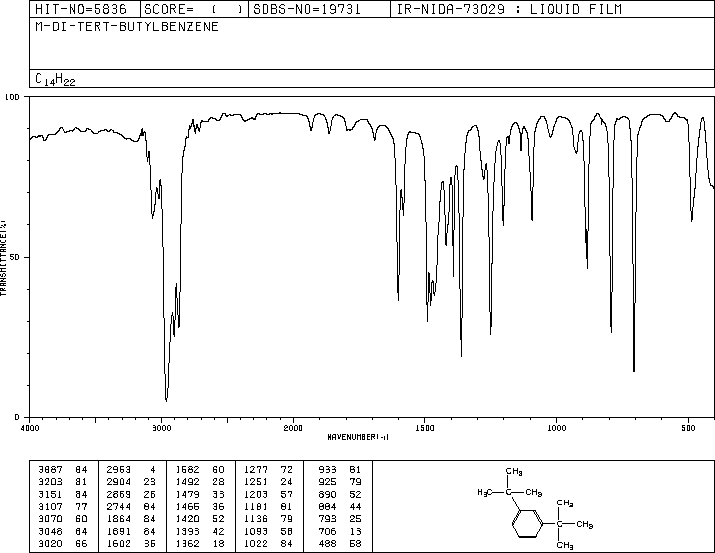Click the 4000 wavenumber axis label
Image resolution: width=715 pixels, height=553 pixels.
(30, 428)
